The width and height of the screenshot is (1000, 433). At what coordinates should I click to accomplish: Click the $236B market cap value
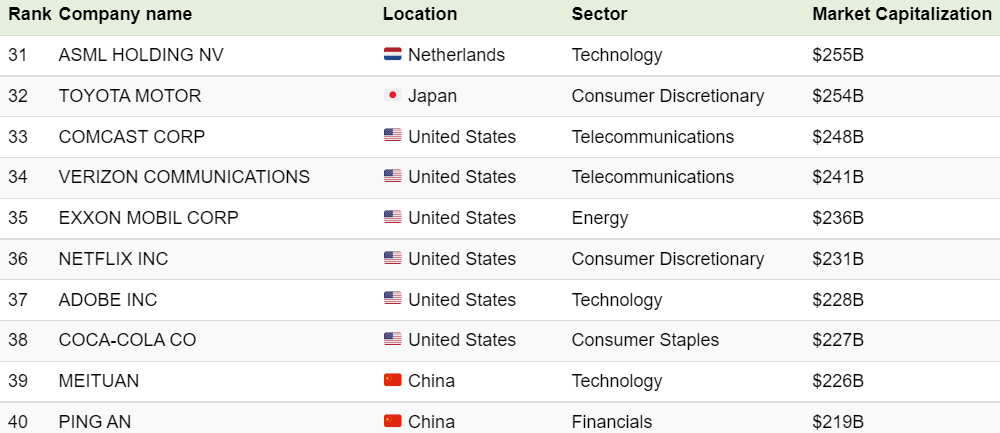(x=838, y=218)
